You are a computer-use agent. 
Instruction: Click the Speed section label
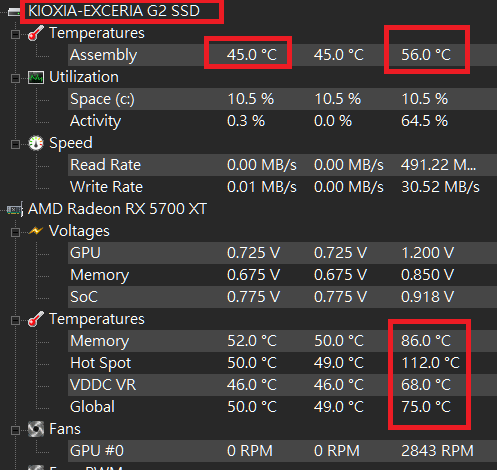pyautogui.click(x=71, y=143)
